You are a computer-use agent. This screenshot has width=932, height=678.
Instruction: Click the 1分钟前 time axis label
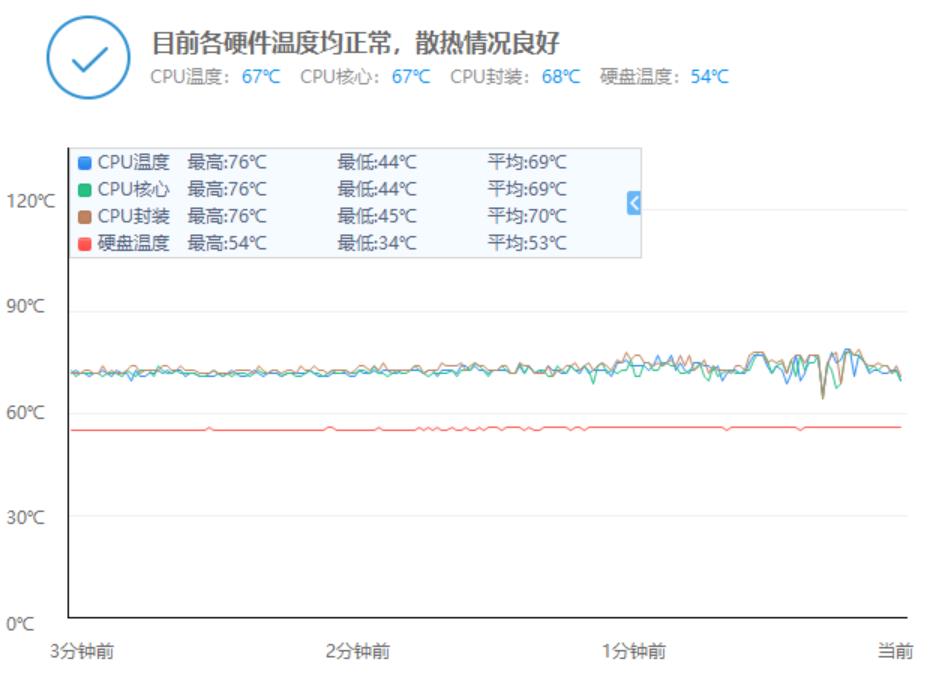[x=633, y=651]
